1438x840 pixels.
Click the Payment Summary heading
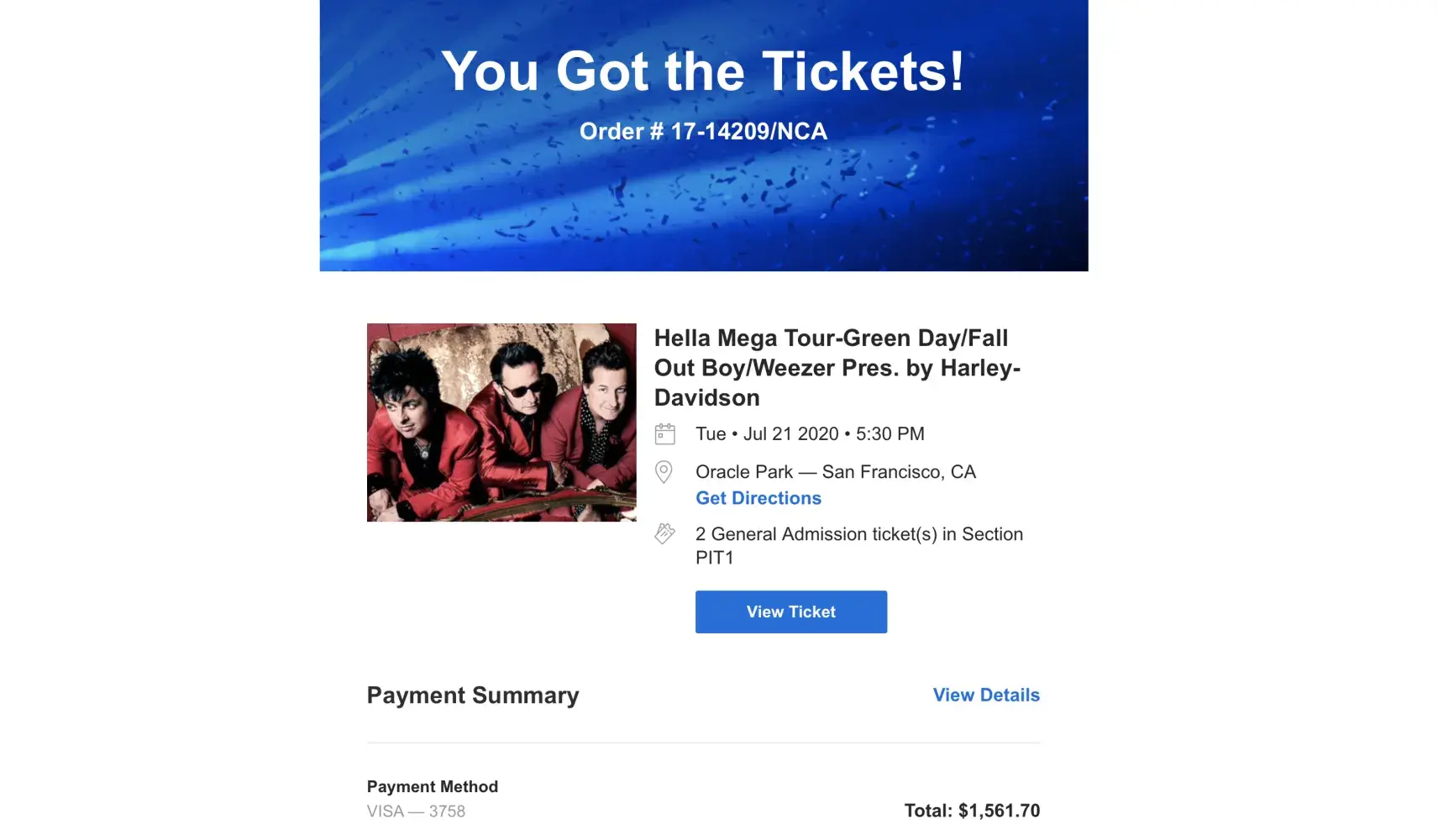pos(473,696)
